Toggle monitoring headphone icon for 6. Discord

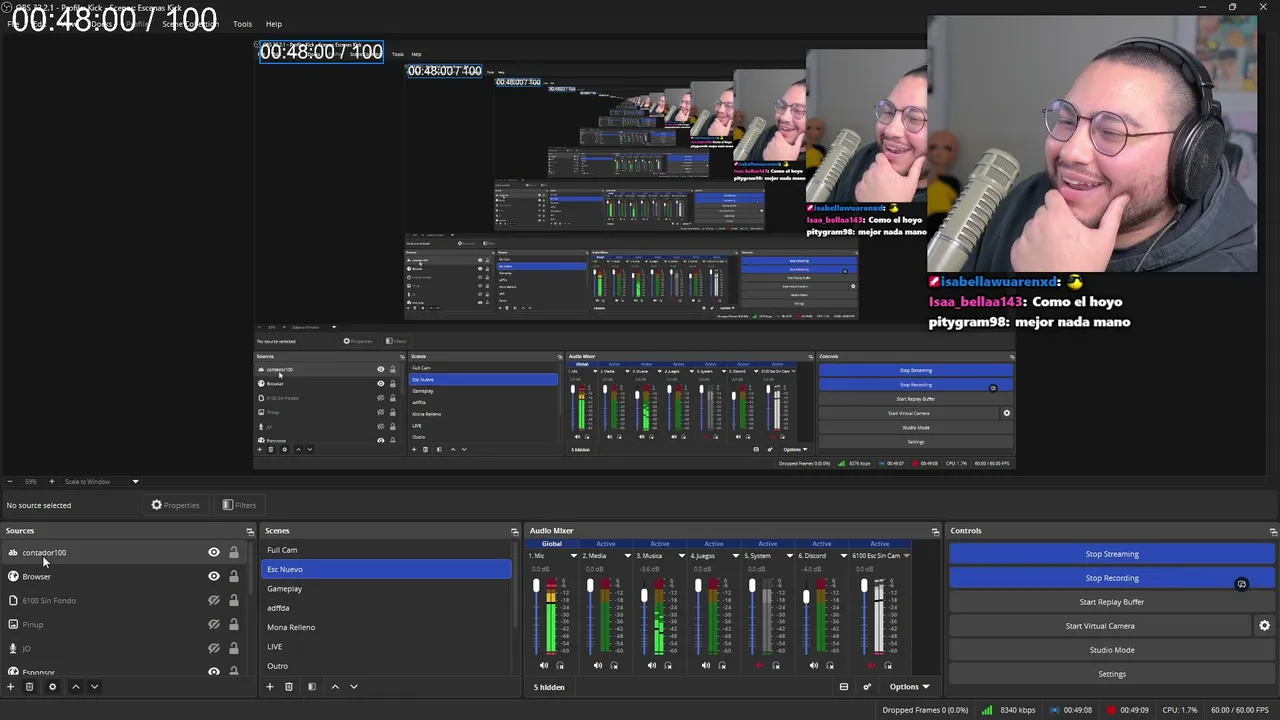(x=830, y=665)
